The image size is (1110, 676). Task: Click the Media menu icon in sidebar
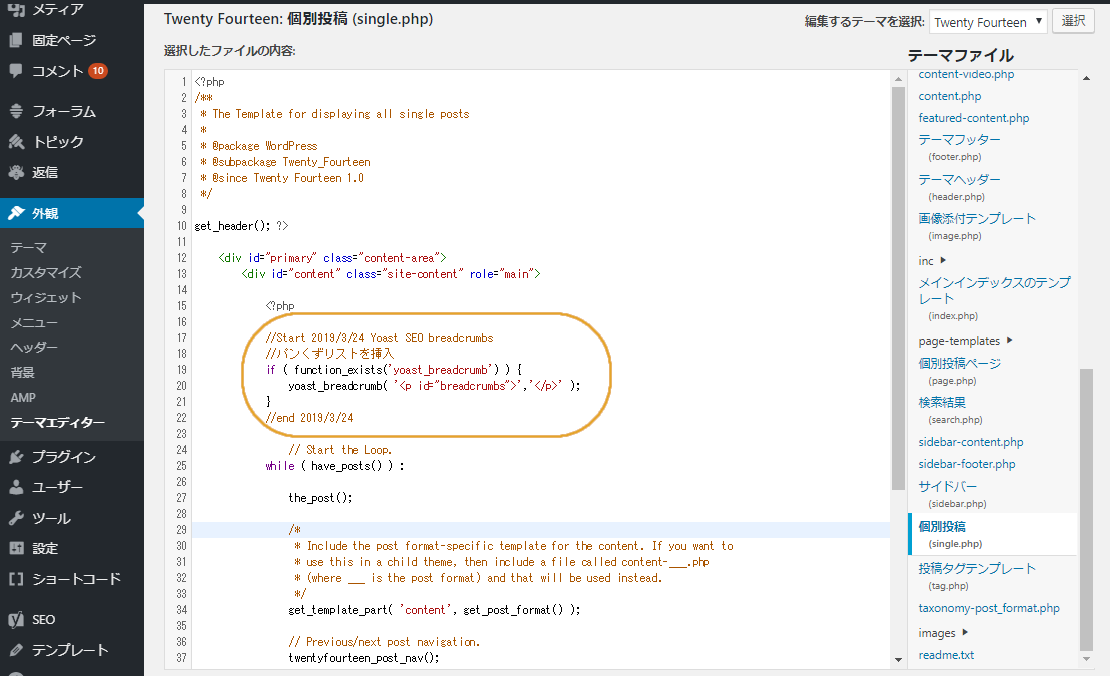[x=16, y=10]
